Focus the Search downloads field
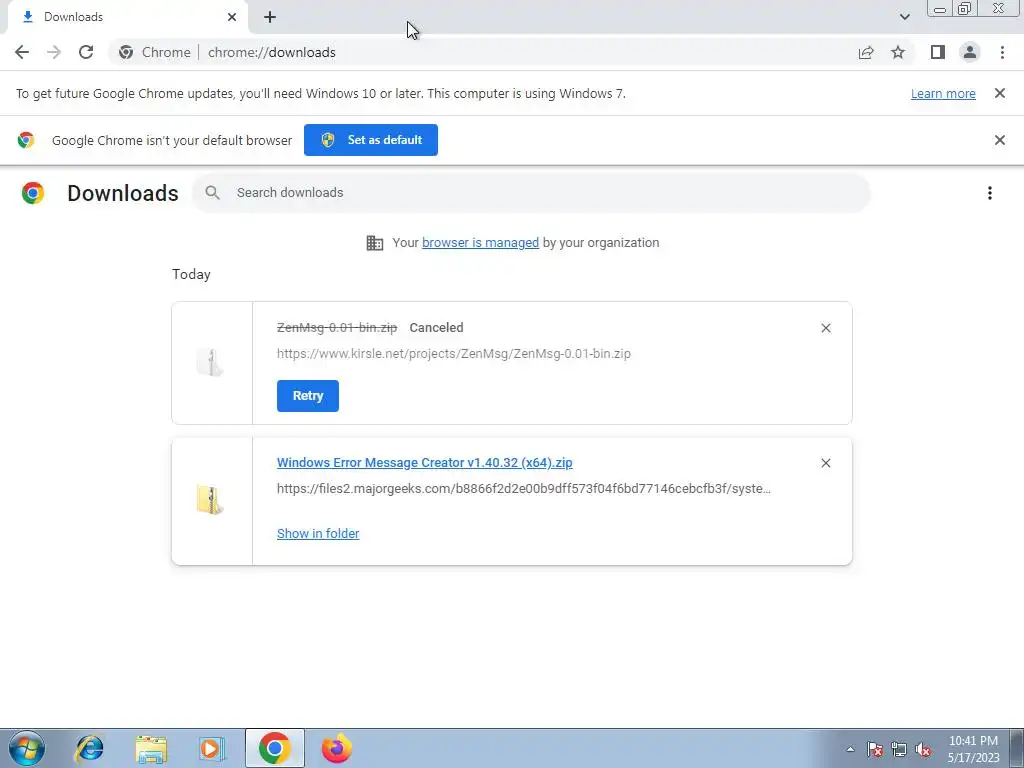1024x768 pixels. (x=530, y=193)
